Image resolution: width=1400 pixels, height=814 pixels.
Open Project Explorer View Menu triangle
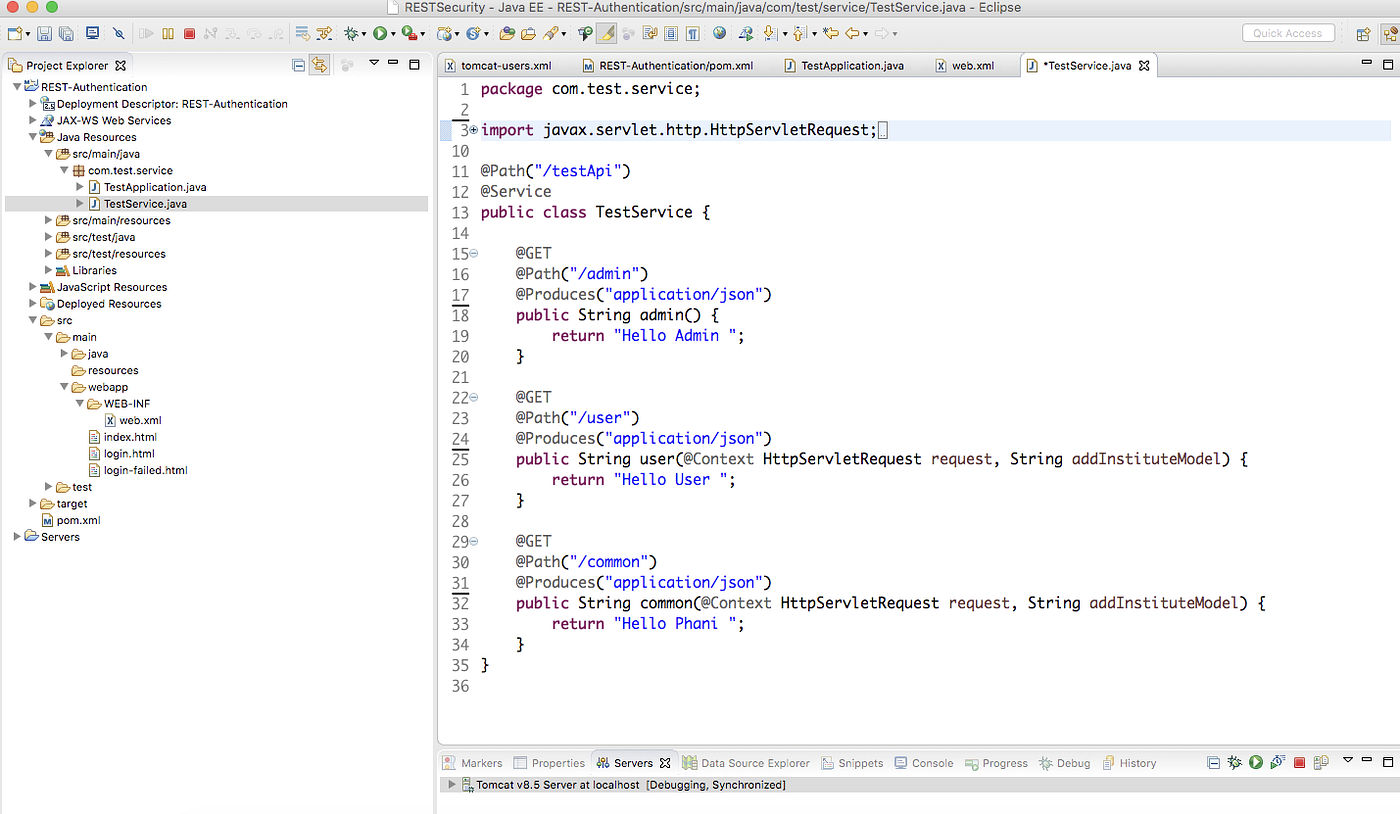373,64
